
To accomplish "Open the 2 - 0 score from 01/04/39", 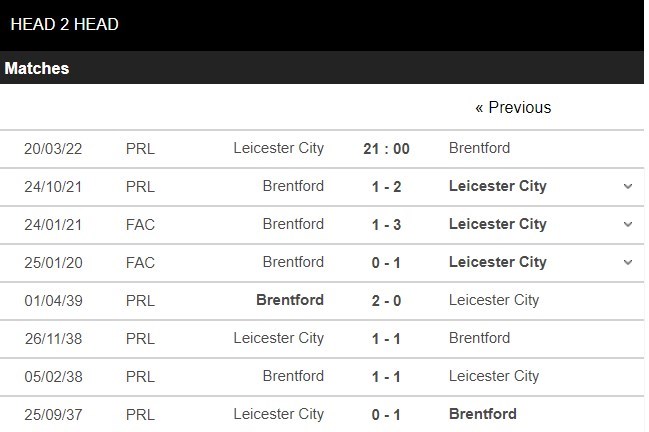I will click(x=386, y=301).
